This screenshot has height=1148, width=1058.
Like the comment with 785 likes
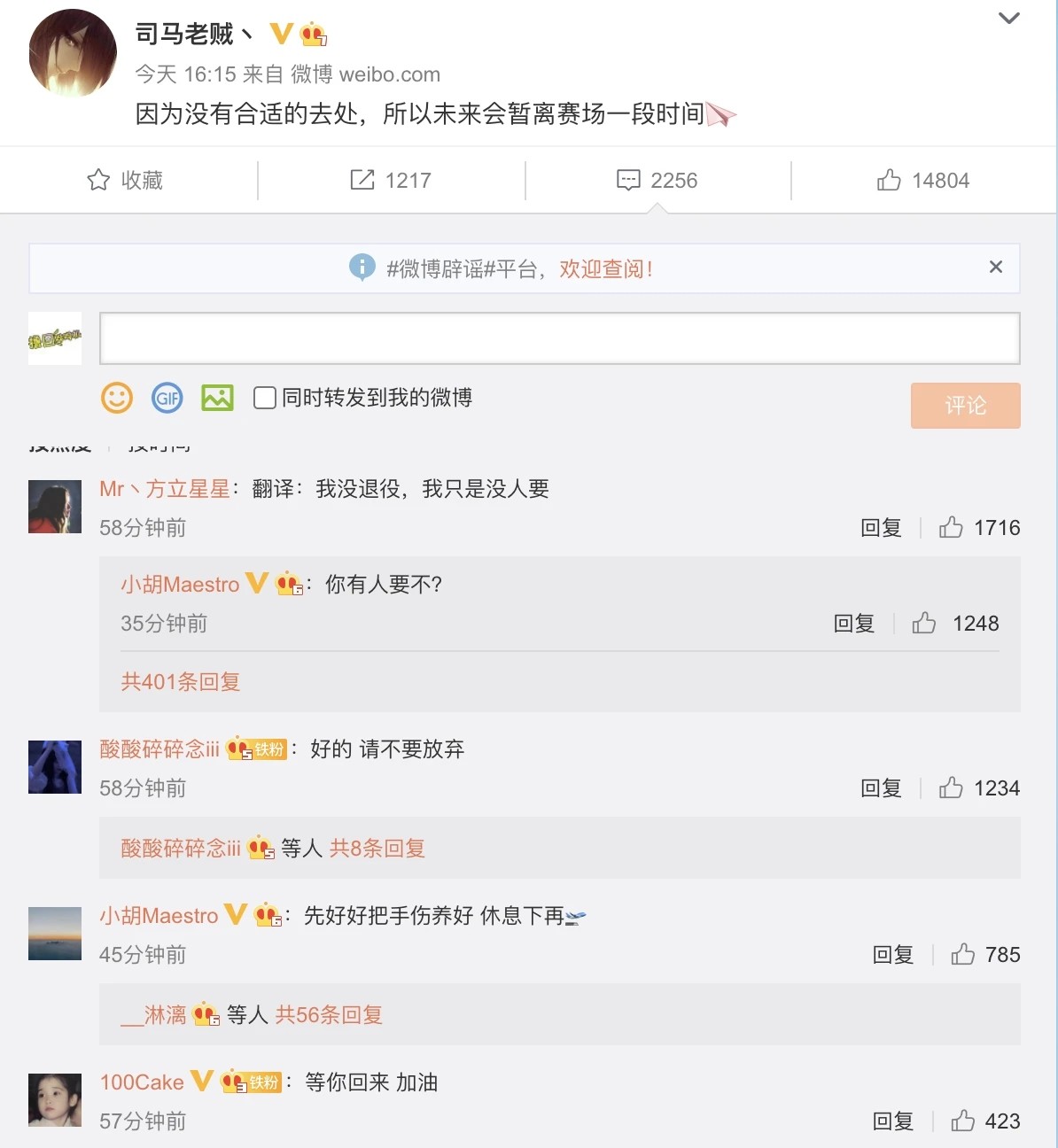tap(962, 955)
